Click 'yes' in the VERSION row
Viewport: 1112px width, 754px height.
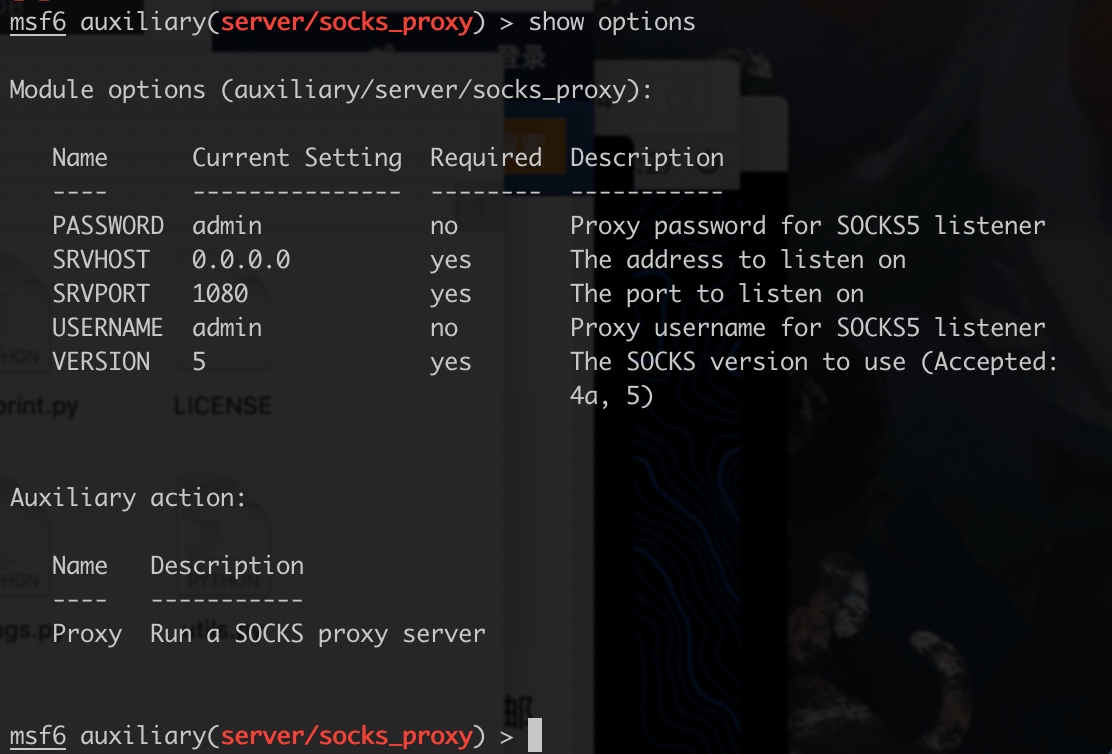click(x=450, y=362)
